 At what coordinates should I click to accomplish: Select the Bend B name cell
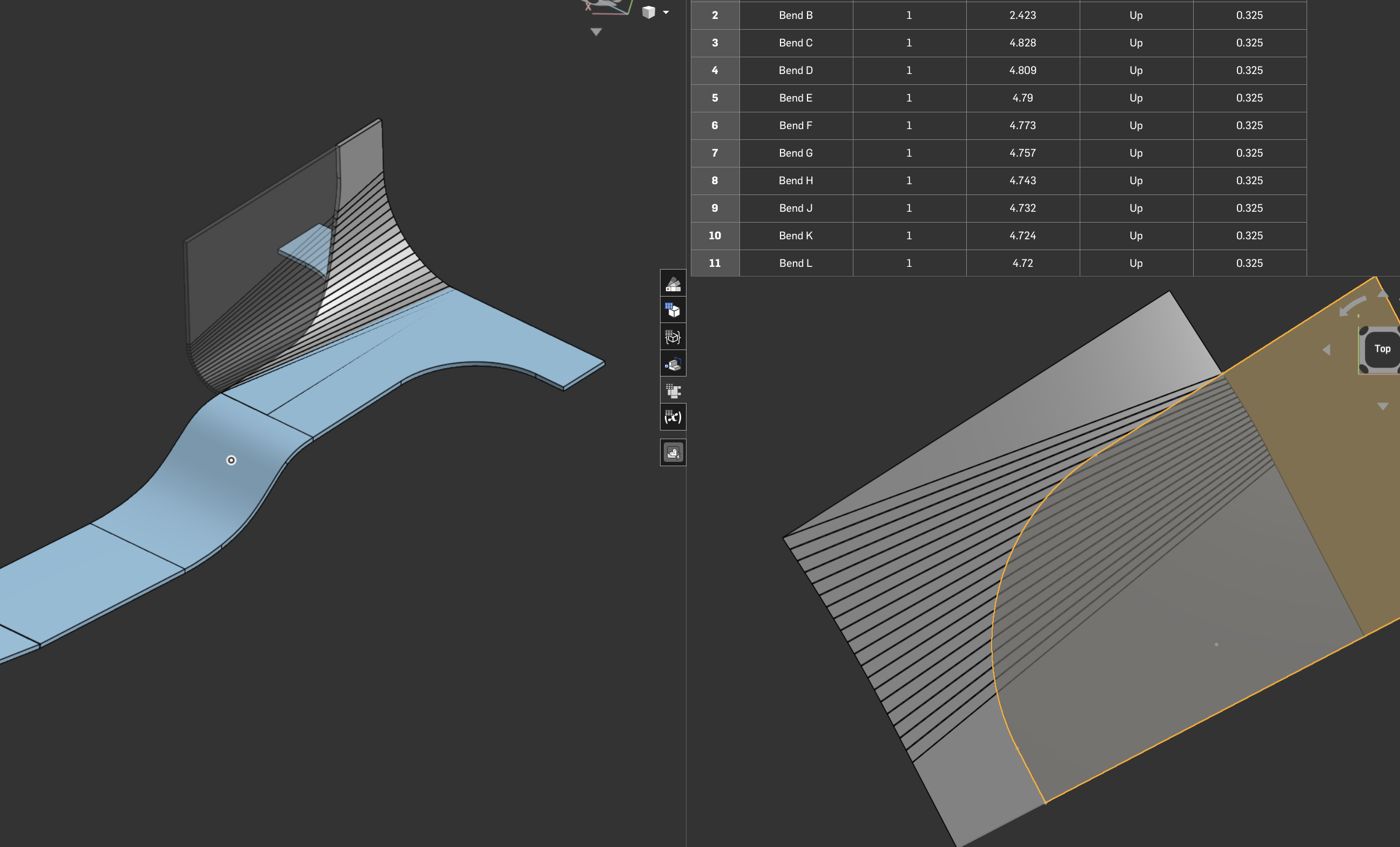[x=796, y=15]
